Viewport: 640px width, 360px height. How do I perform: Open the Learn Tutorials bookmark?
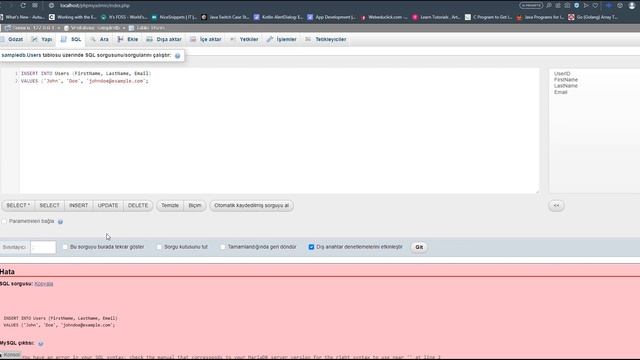tap(436, 17)
